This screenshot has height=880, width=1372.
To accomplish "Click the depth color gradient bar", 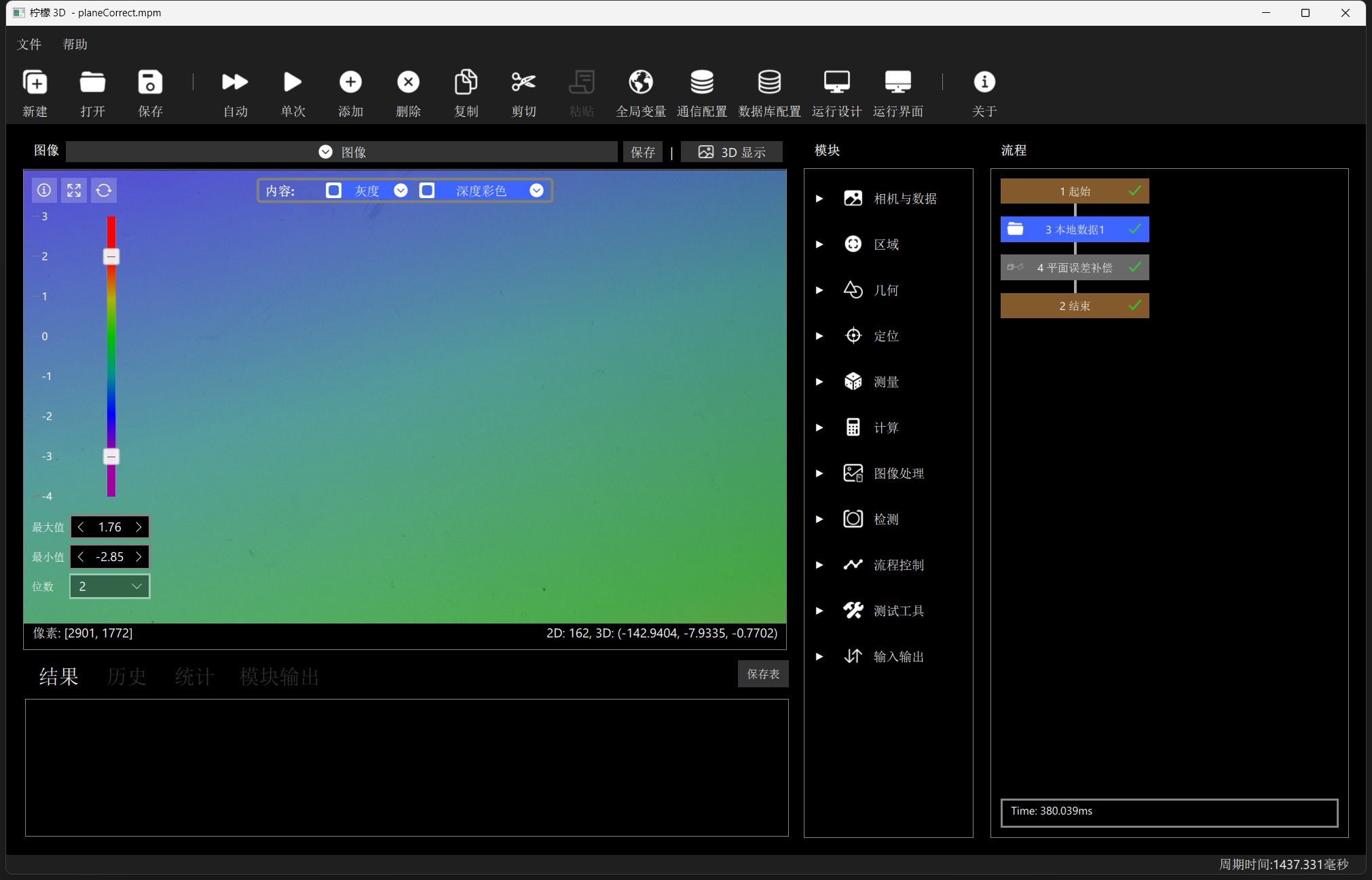I will pos(111,356).
